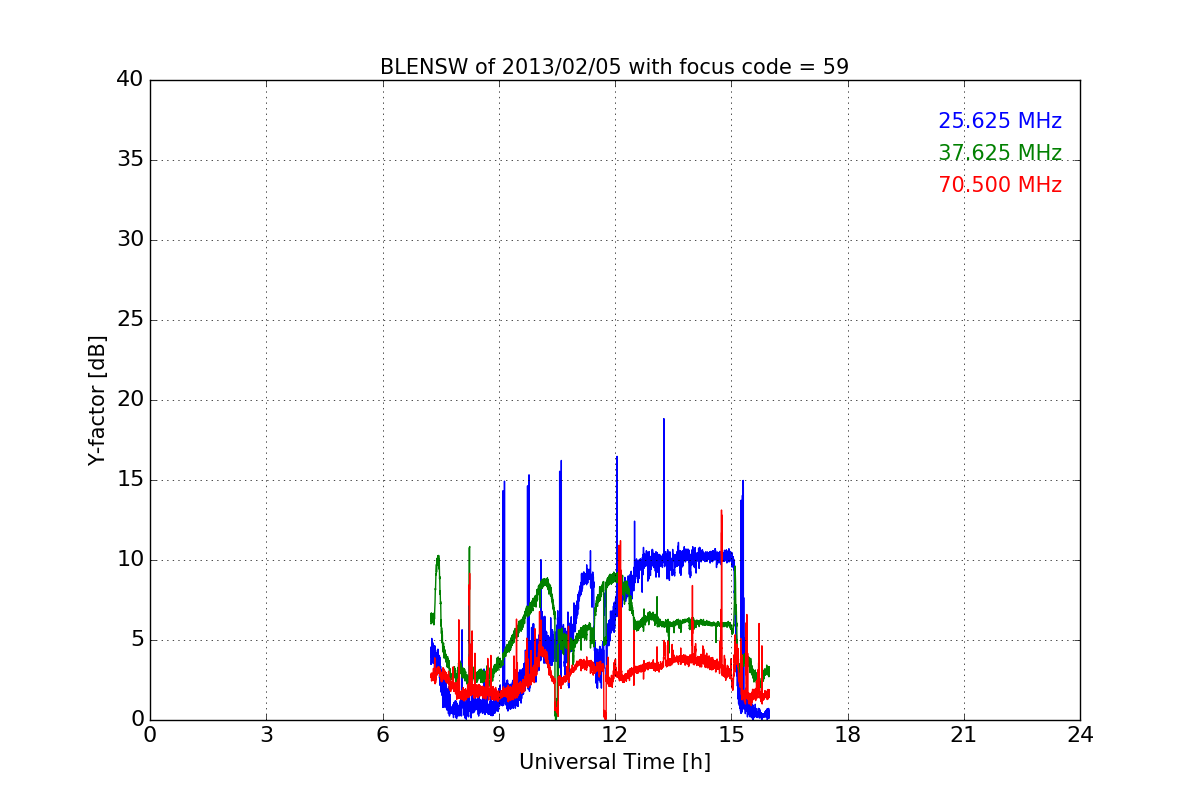Click the red spike peak near 15 h
This screenshot has width=1200, height=800.
tap(721, 511)
